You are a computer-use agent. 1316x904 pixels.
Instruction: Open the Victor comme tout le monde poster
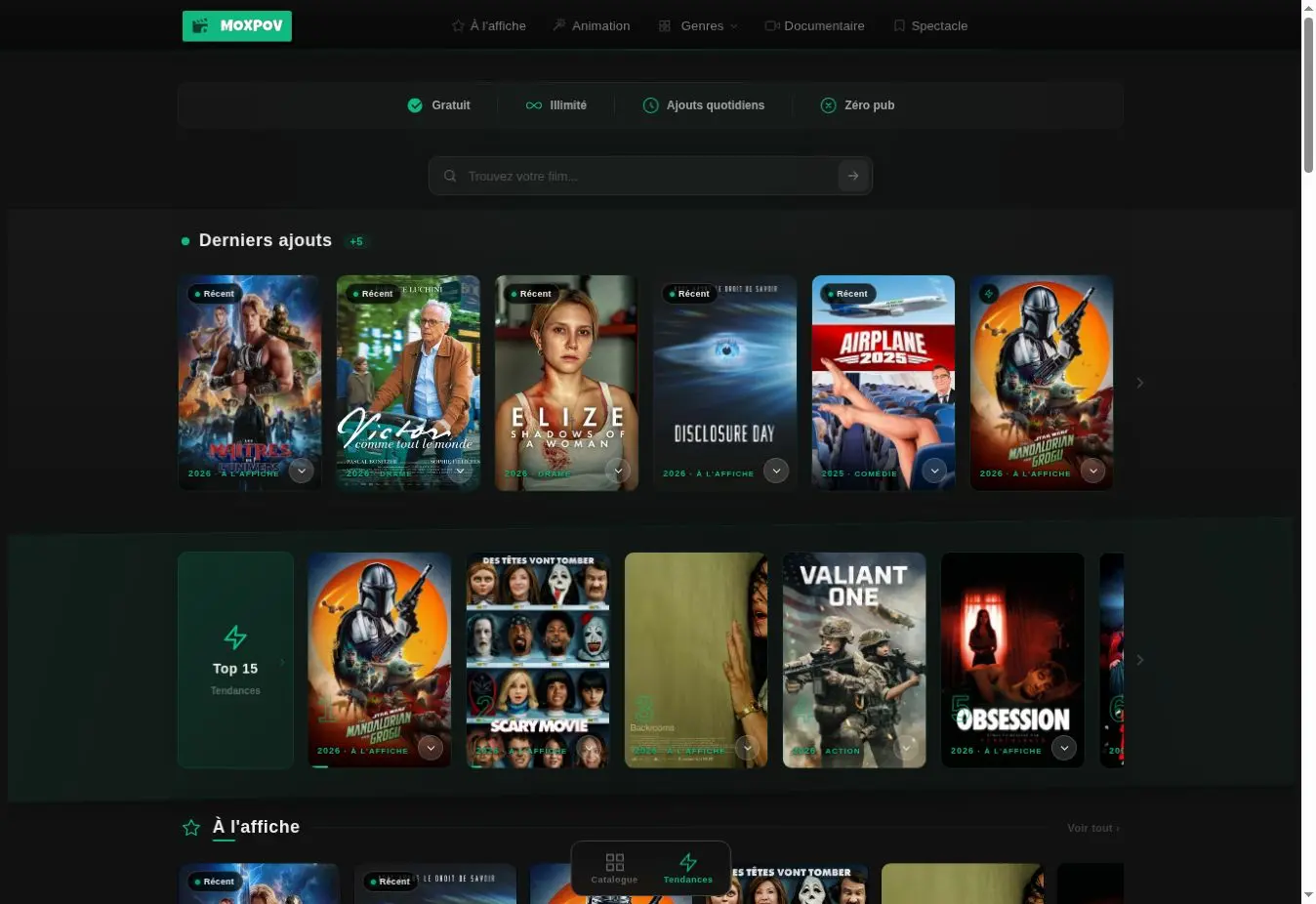click(408, 383)
